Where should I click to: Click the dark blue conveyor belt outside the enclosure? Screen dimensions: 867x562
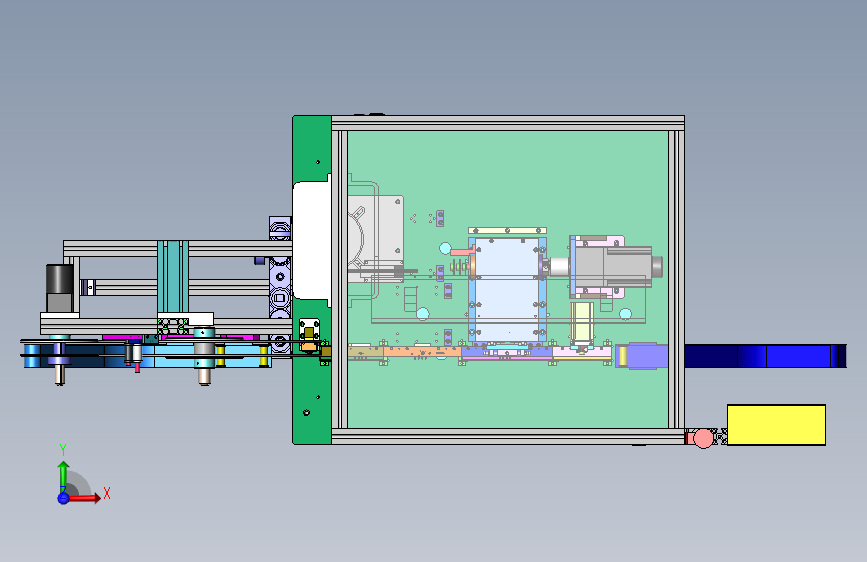tap(765, 356)
